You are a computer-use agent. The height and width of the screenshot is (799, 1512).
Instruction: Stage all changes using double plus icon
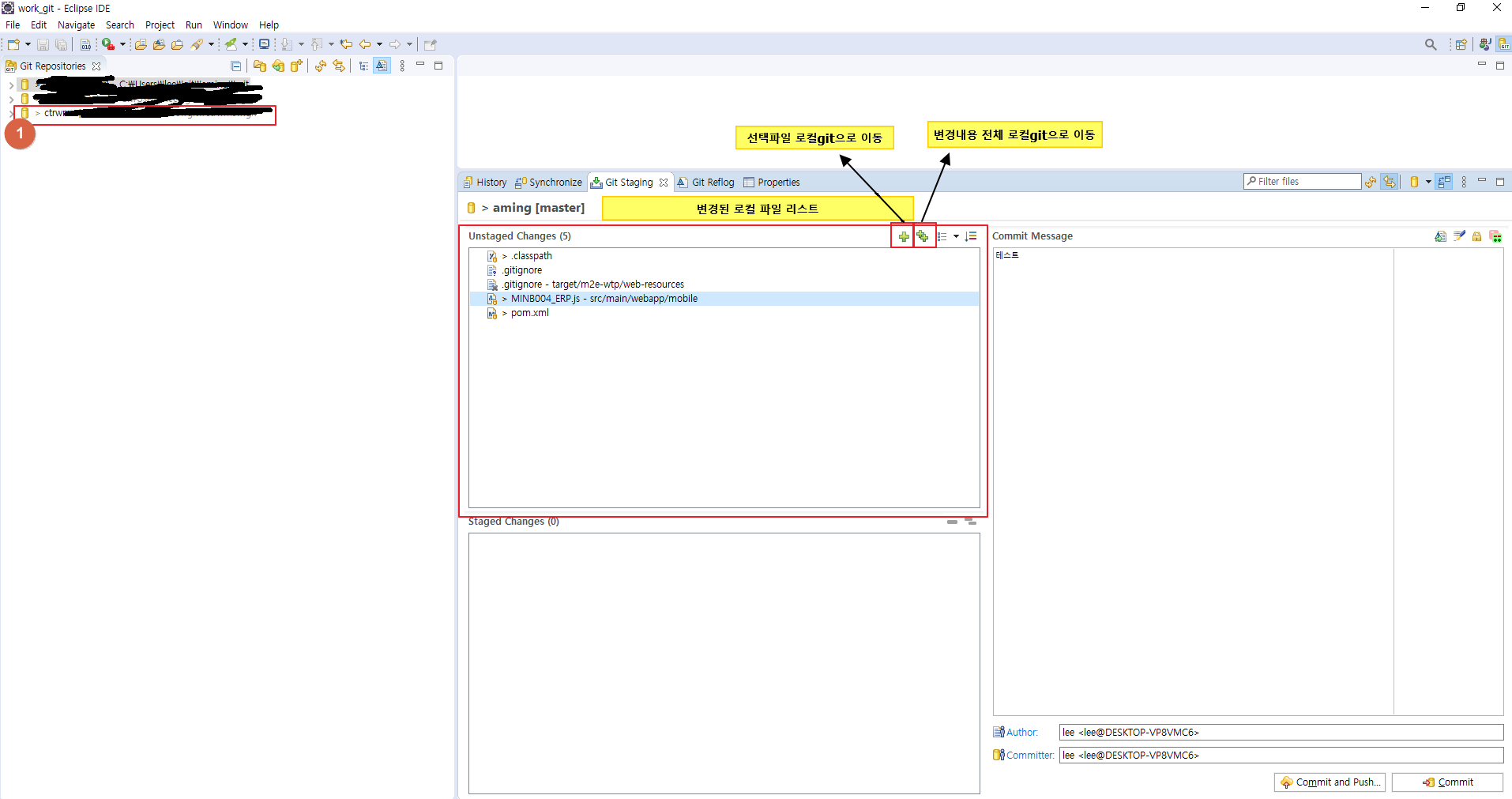pos(922,236)
